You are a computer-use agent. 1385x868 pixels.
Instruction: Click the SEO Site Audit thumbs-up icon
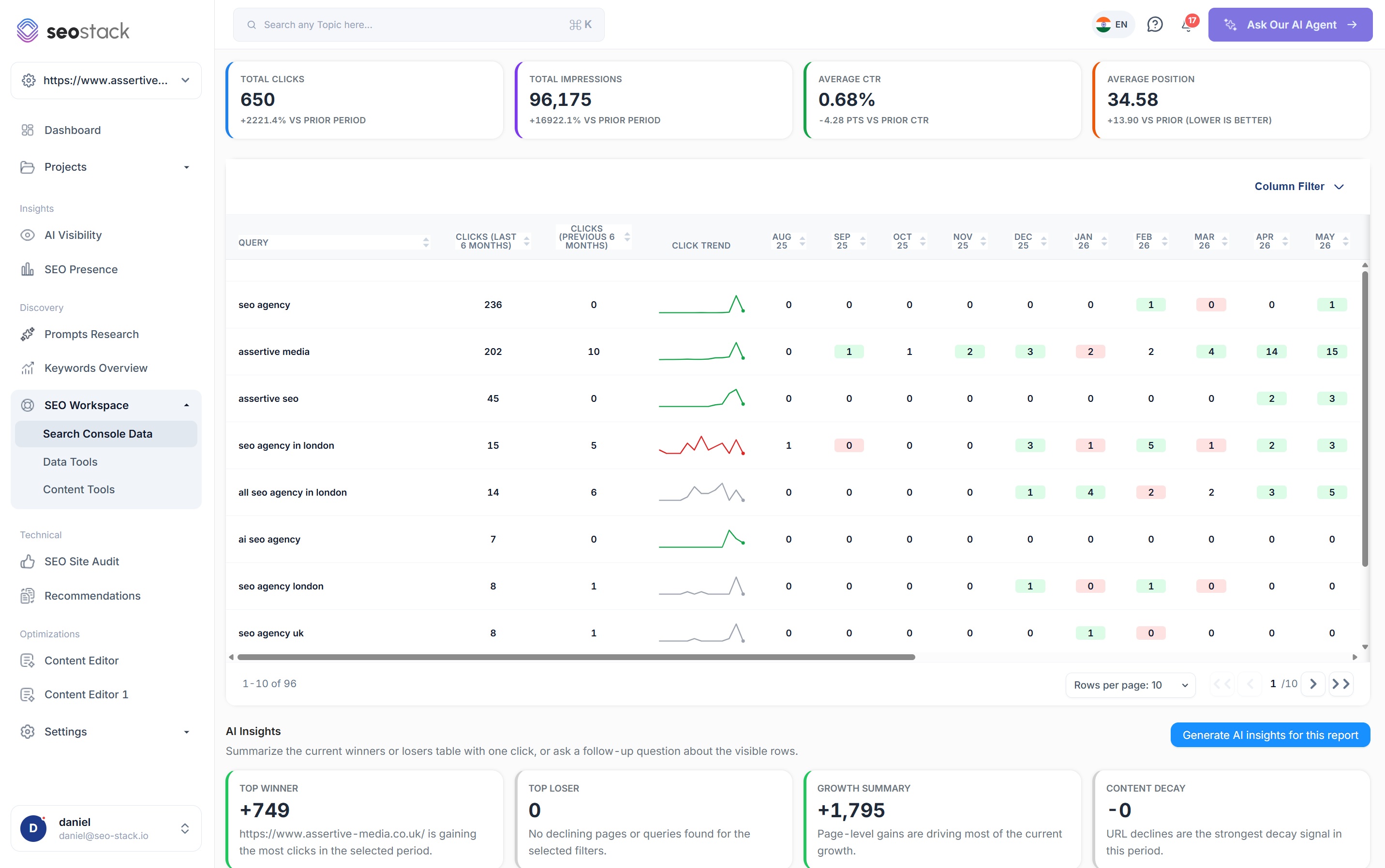(28, 561)
